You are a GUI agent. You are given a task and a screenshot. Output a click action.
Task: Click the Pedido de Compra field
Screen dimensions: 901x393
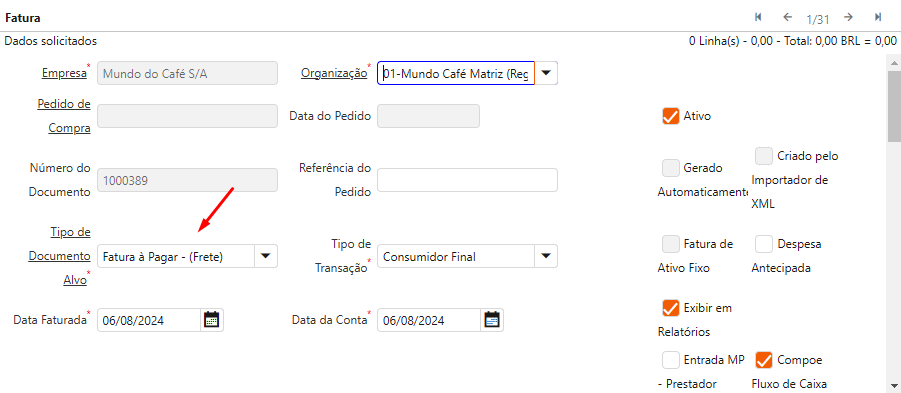[187, 116]
